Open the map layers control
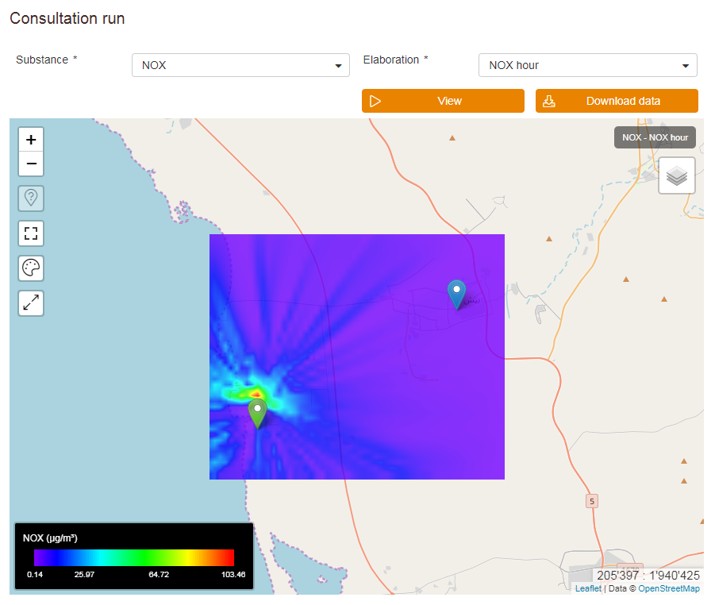 (x=677, y=176)
